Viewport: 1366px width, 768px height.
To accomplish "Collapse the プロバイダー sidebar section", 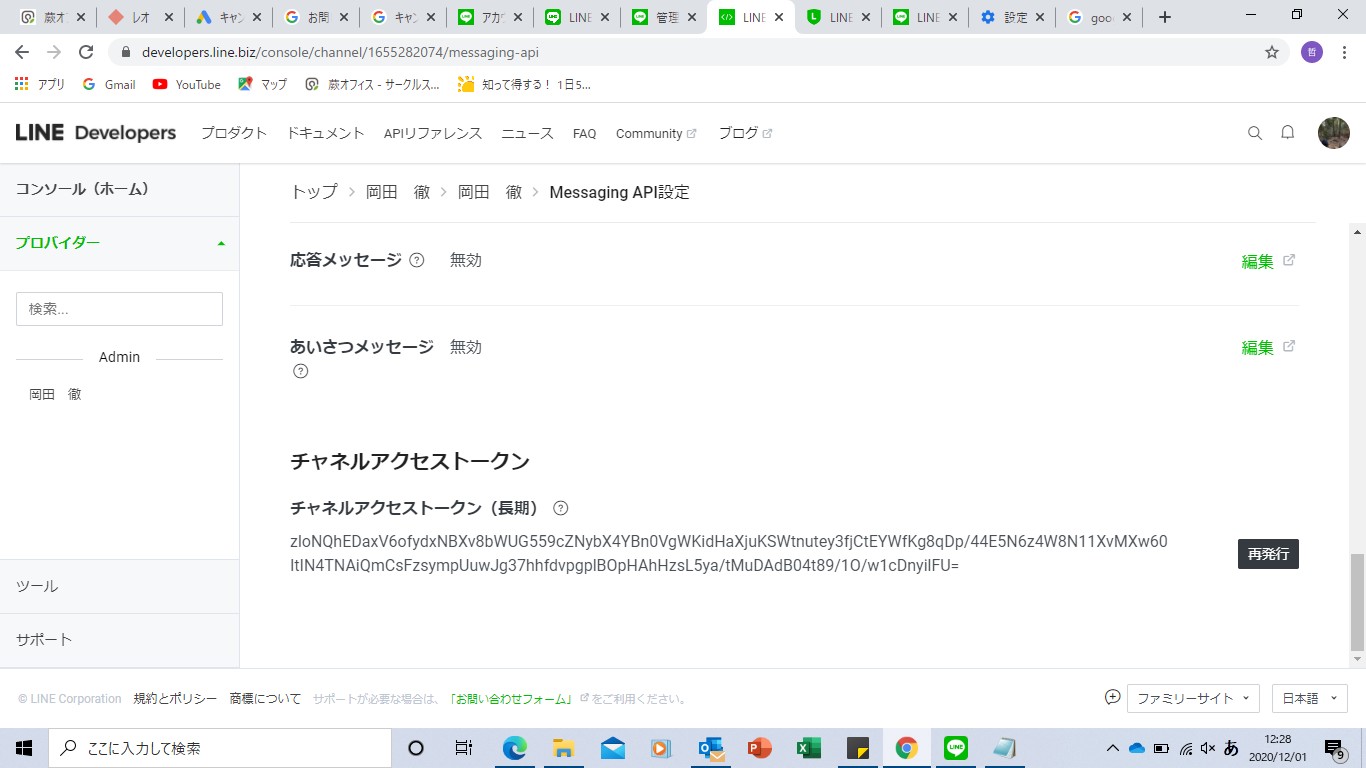I will (x=120, y=243).
